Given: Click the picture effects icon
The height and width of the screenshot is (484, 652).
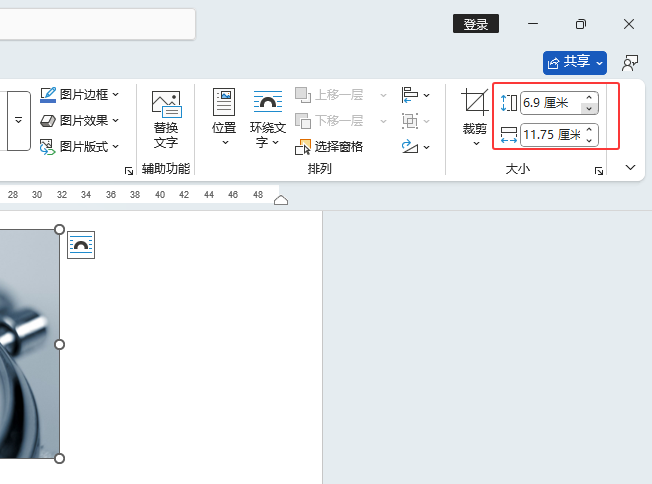Looking at the screenshot, I should coord(48,121).
